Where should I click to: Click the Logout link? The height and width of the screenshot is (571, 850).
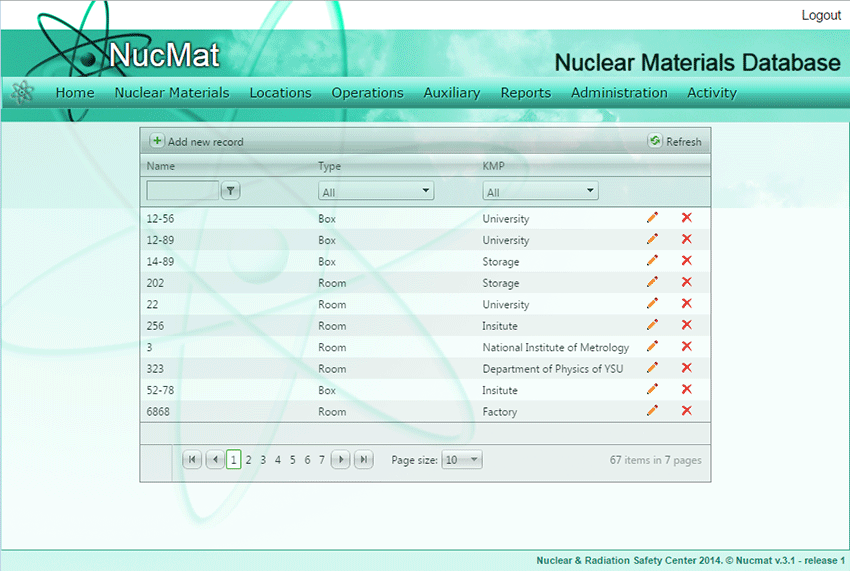(821, 15)
